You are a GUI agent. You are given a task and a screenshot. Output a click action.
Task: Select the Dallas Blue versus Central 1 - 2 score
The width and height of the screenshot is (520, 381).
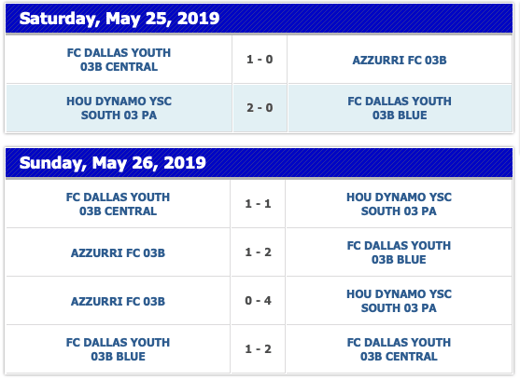coord(258,349)
